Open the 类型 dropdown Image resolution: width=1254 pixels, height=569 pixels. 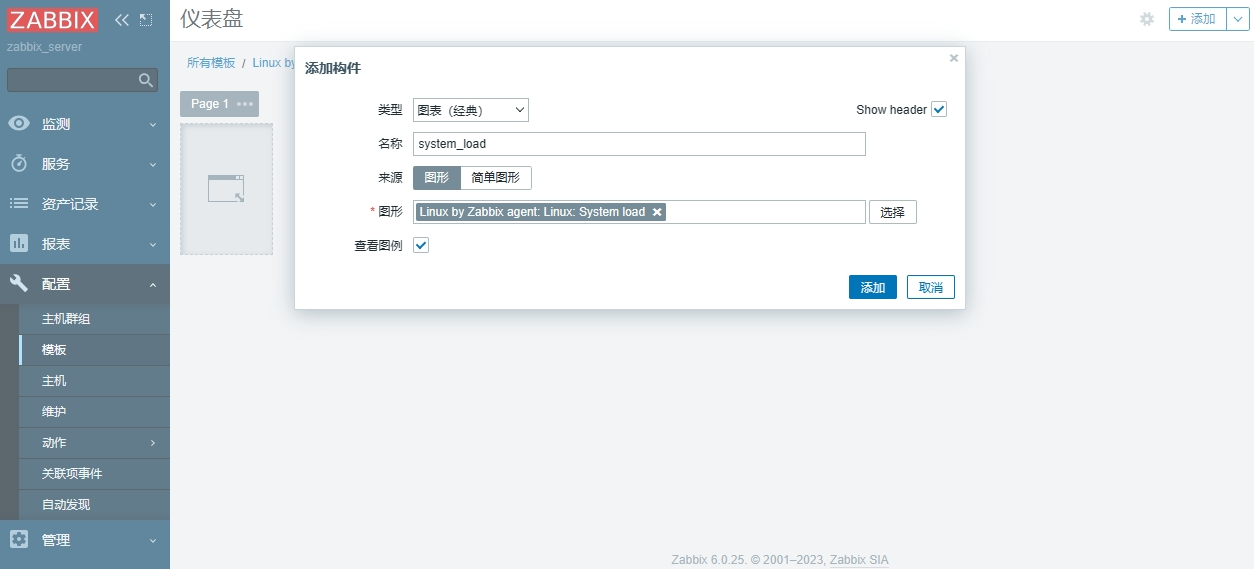(x=471, y=110)
